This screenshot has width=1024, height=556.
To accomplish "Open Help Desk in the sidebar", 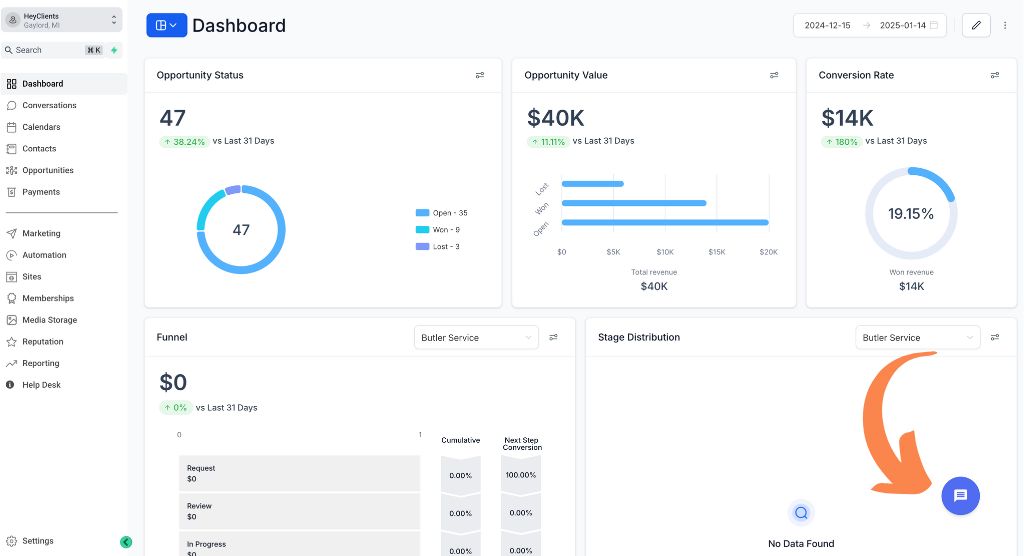I will pyautogui.click(x=42, y=385).
